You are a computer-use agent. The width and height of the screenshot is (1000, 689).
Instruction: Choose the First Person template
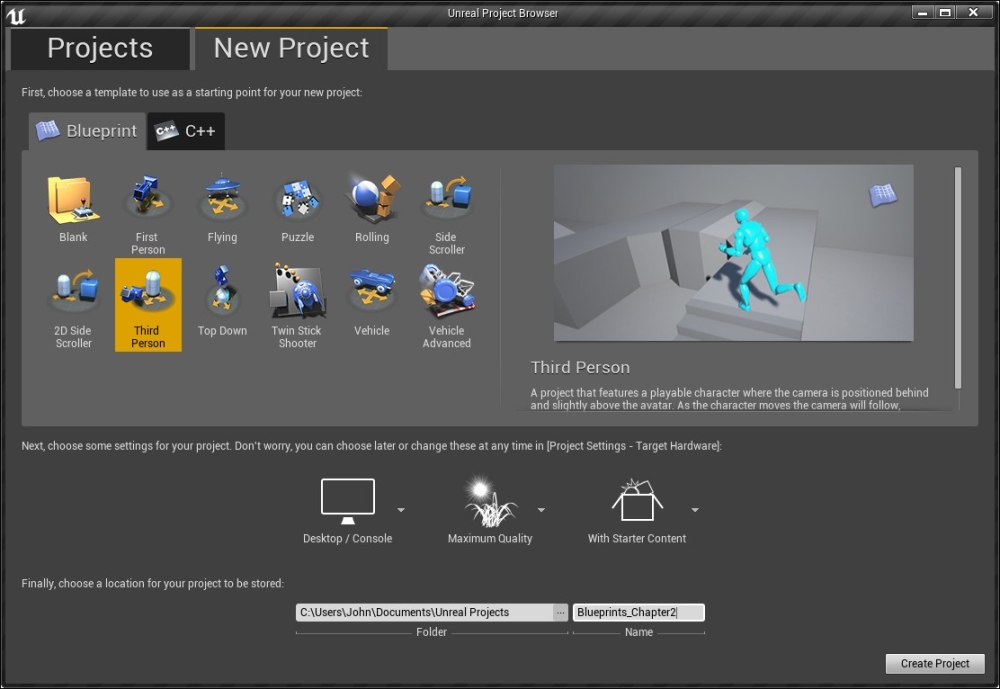[148, 213]
